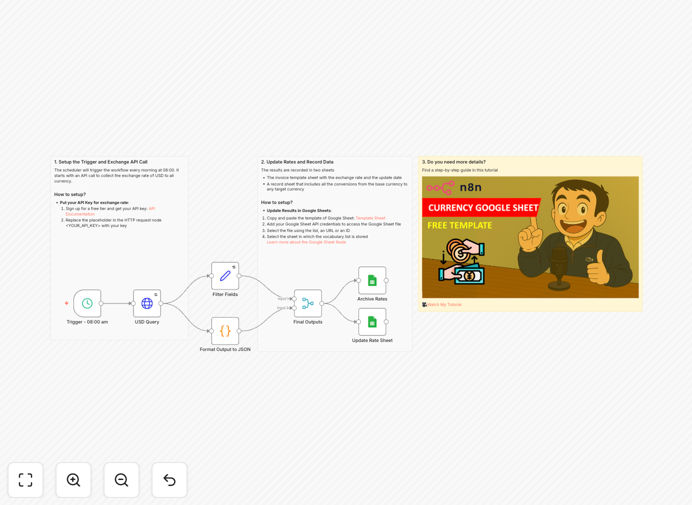Viewport: 692px width, 505px height.
Task: Zoom out of the workflow canvas
Action: [121, 480]
